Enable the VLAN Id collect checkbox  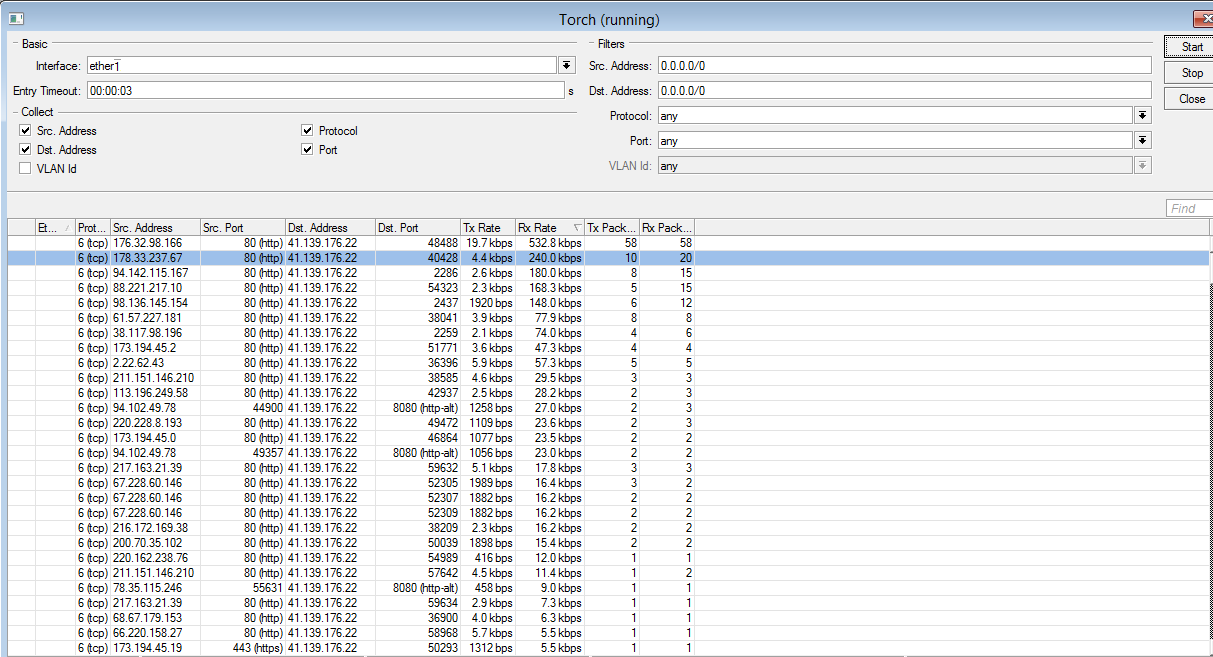pos(25,169)
